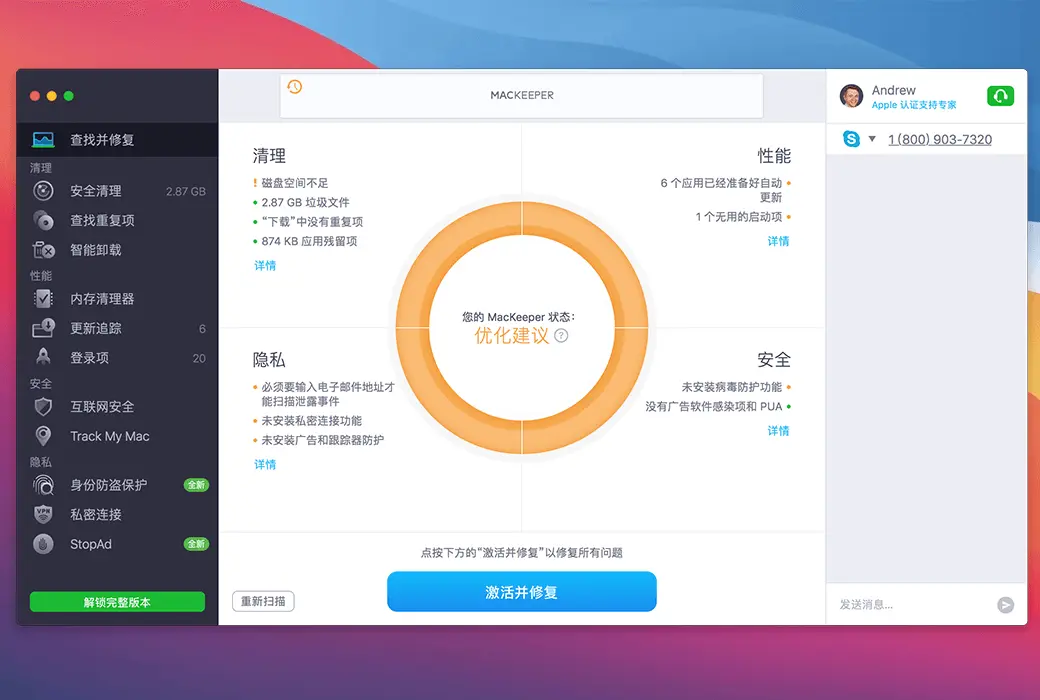Open 身份防盗保护 in the sidebar
The height and width of the screenshot is (700, 1040).
pyautogui.click(x=117, y=485)
